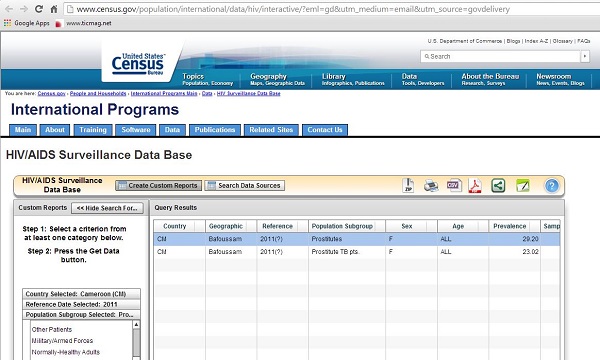Open Blogs link in top bar
The width and height of the screenshot is (600, 360).
coord(513,41)
